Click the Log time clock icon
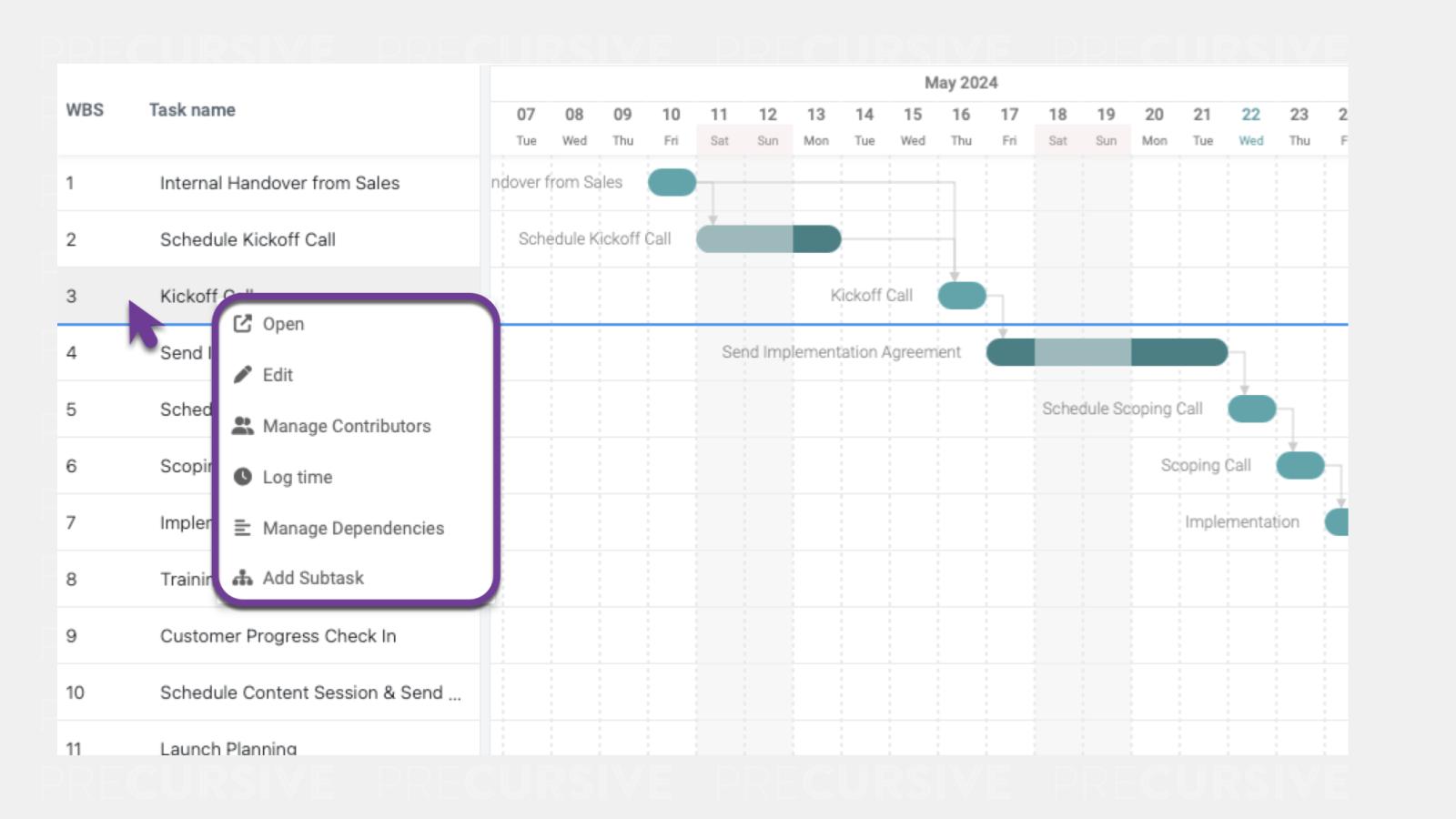Viewport: 1456px width, 819px height. tap(242, 477)
